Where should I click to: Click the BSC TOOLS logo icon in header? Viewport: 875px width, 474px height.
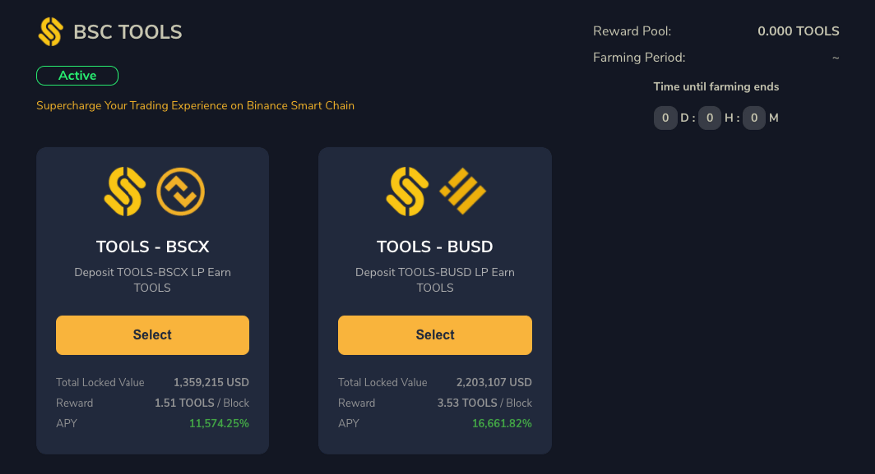point(50,31)
